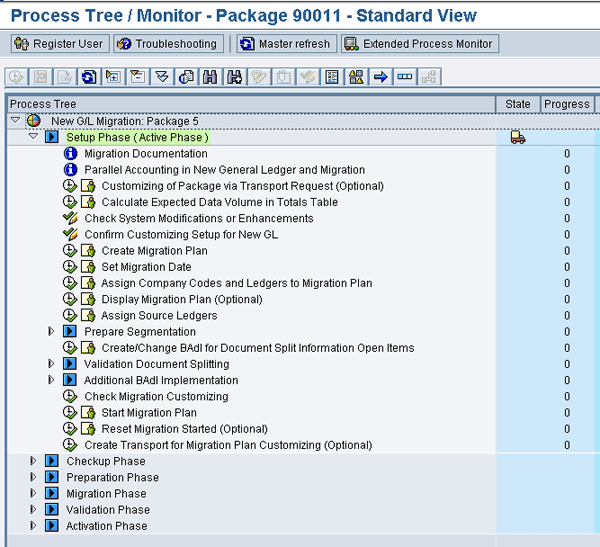
Task: Click the circular refresh icon in icon toolbar
Action: point(89,77)
